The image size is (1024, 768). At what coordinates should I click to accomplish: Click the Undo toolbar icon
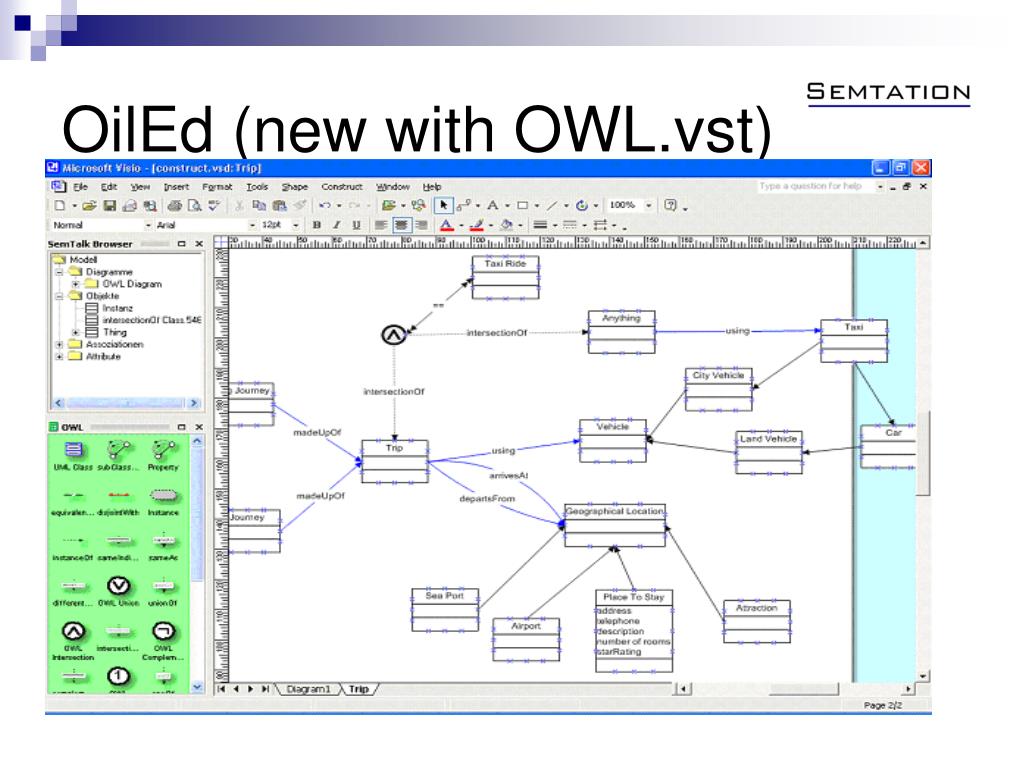point(325,206)
